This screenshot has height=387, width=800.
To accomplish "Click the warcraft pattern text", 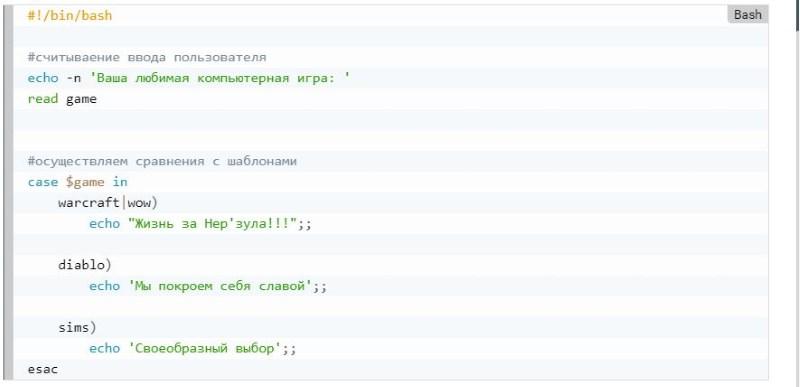I will tap(89, 203).
